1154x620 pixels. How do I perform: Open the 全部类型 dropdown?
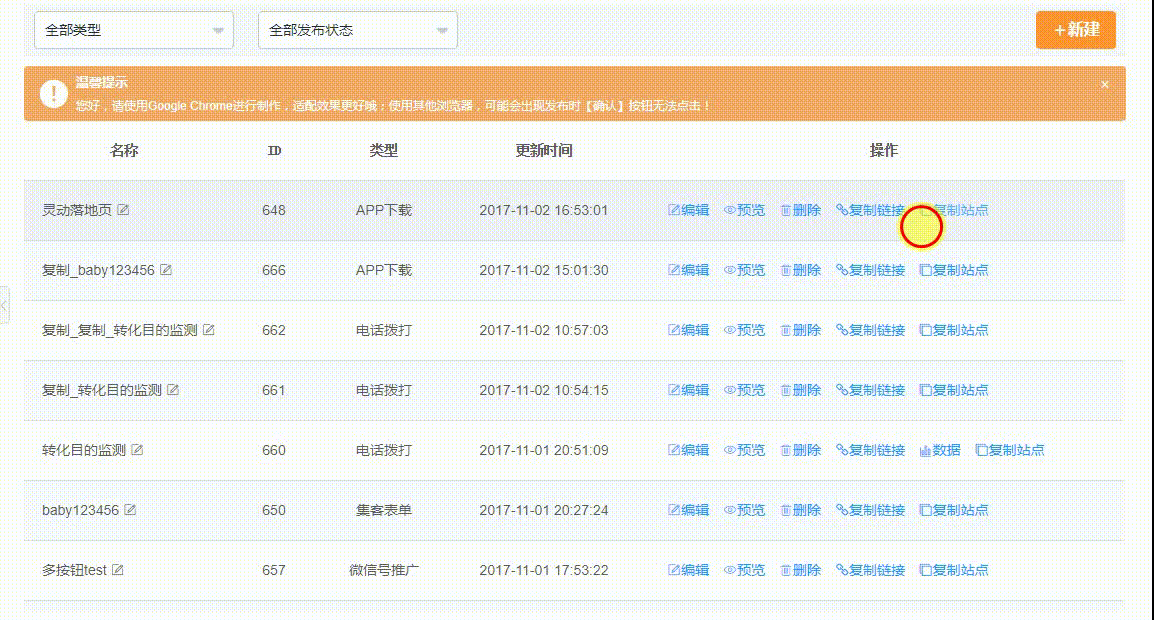click(x=134, y=30)
